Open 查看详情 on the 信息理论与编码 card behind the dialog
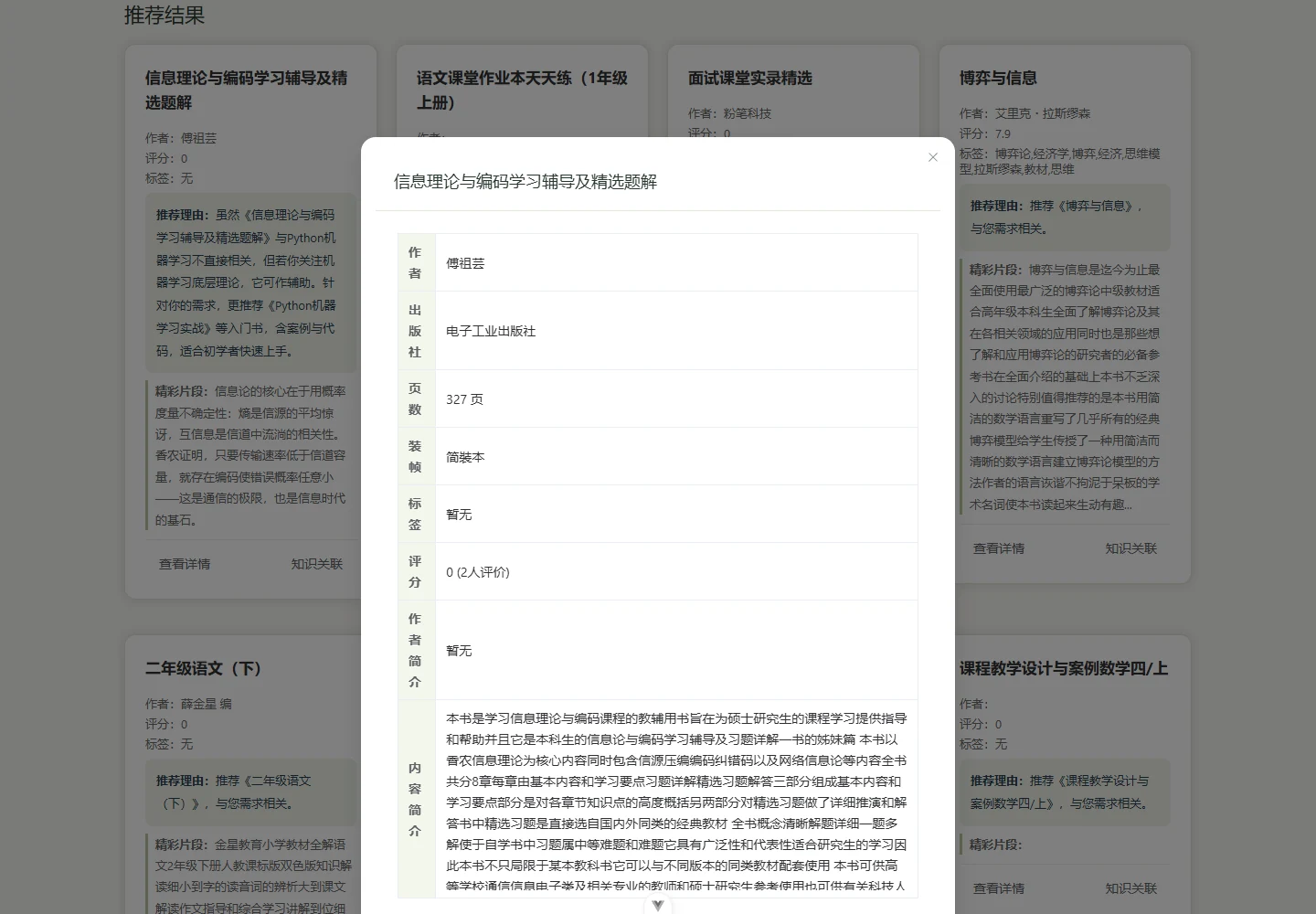This screenshot has height=914, width=1316. (185, 564)
